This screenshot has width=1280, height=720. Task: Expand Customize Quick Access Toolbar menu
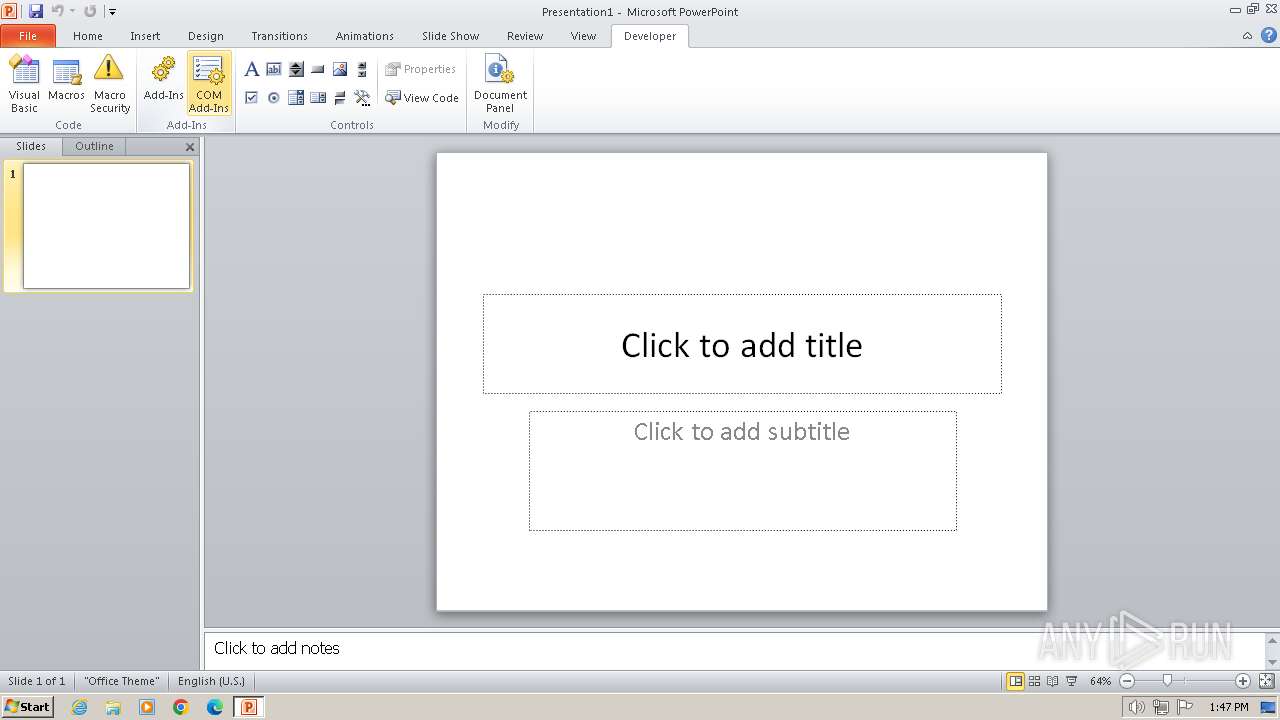pos(112,11)
